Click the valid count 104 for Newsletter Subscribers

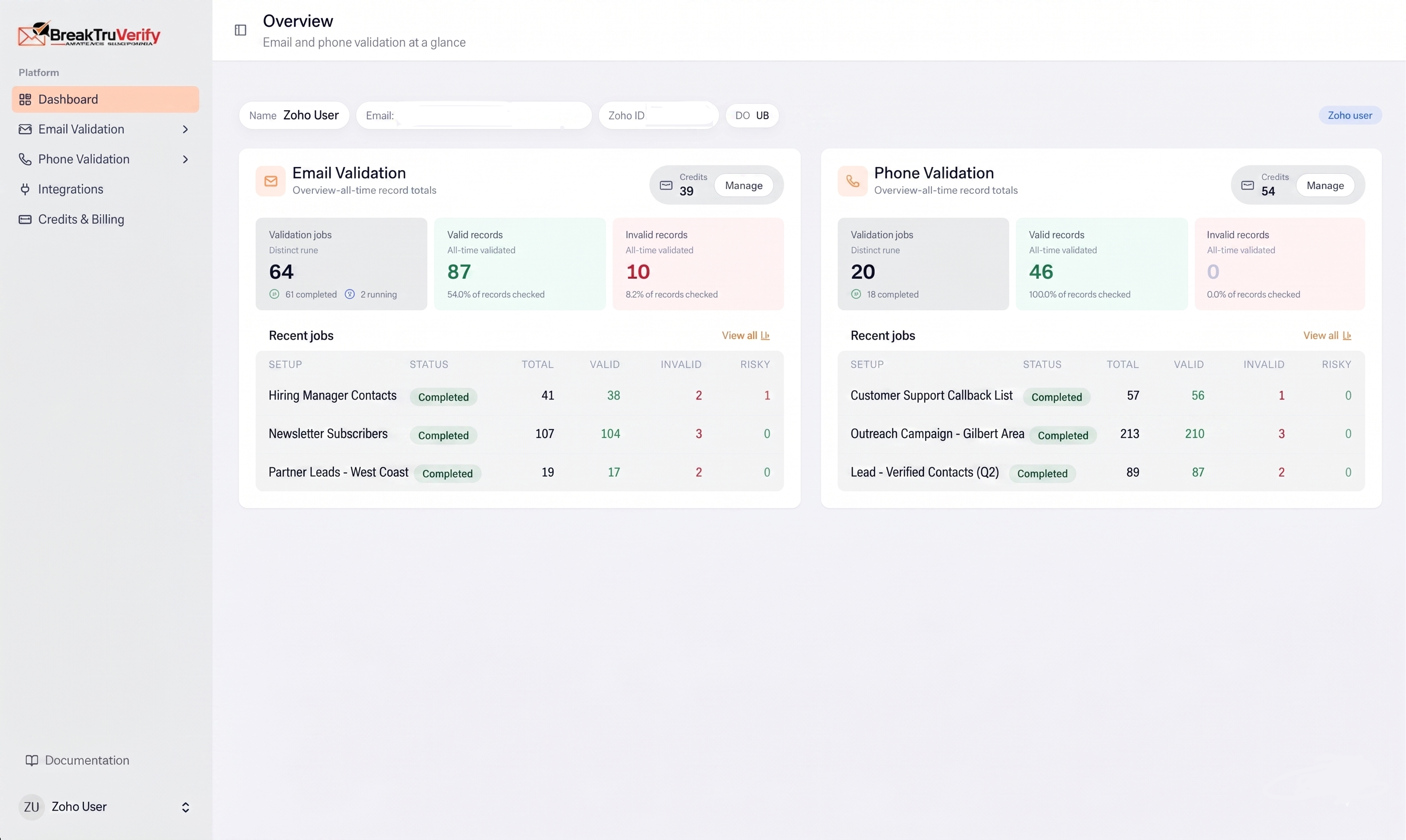point(610,434)
